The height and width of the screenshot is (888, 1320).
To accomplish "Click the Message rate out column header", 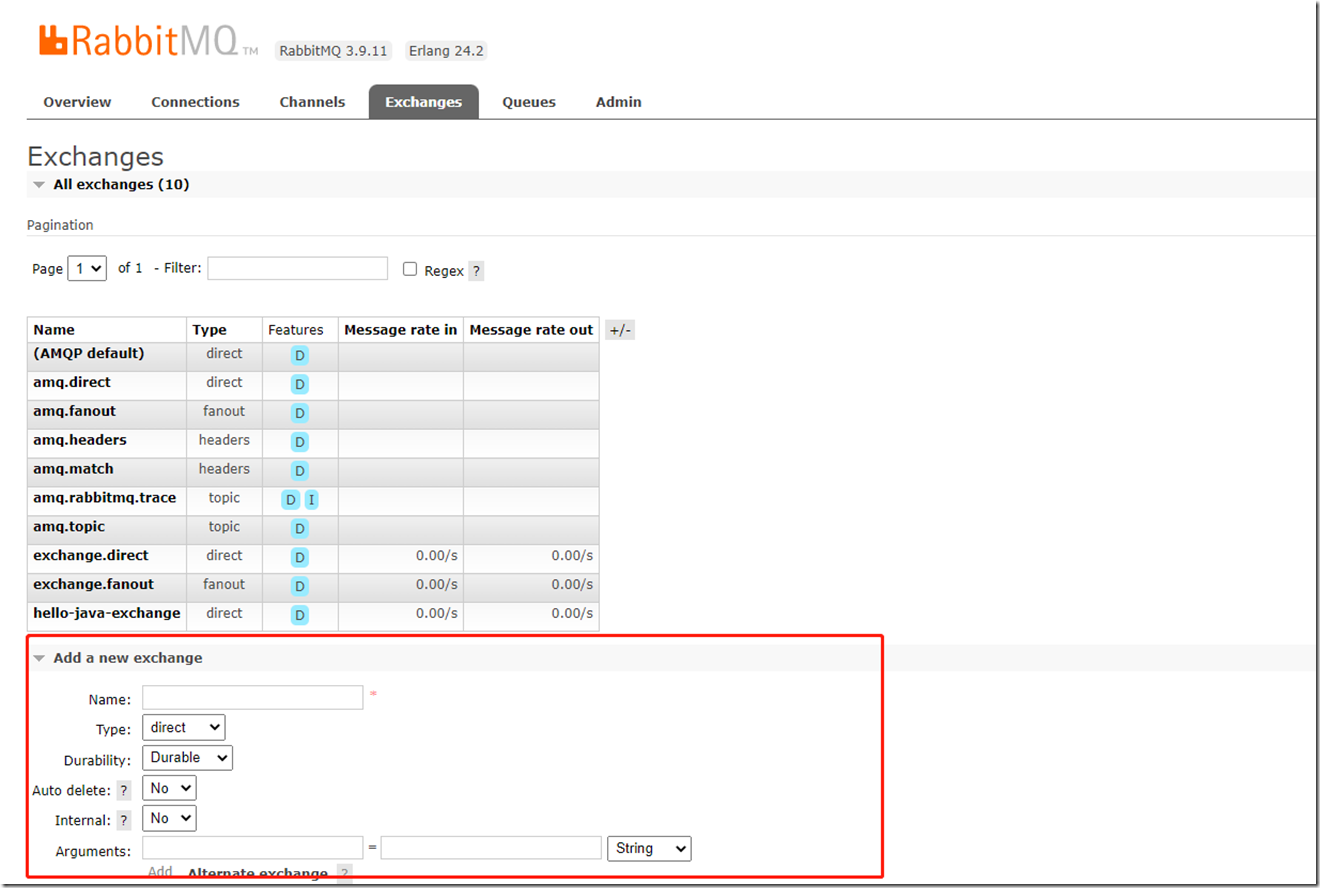I will (531, 330).
